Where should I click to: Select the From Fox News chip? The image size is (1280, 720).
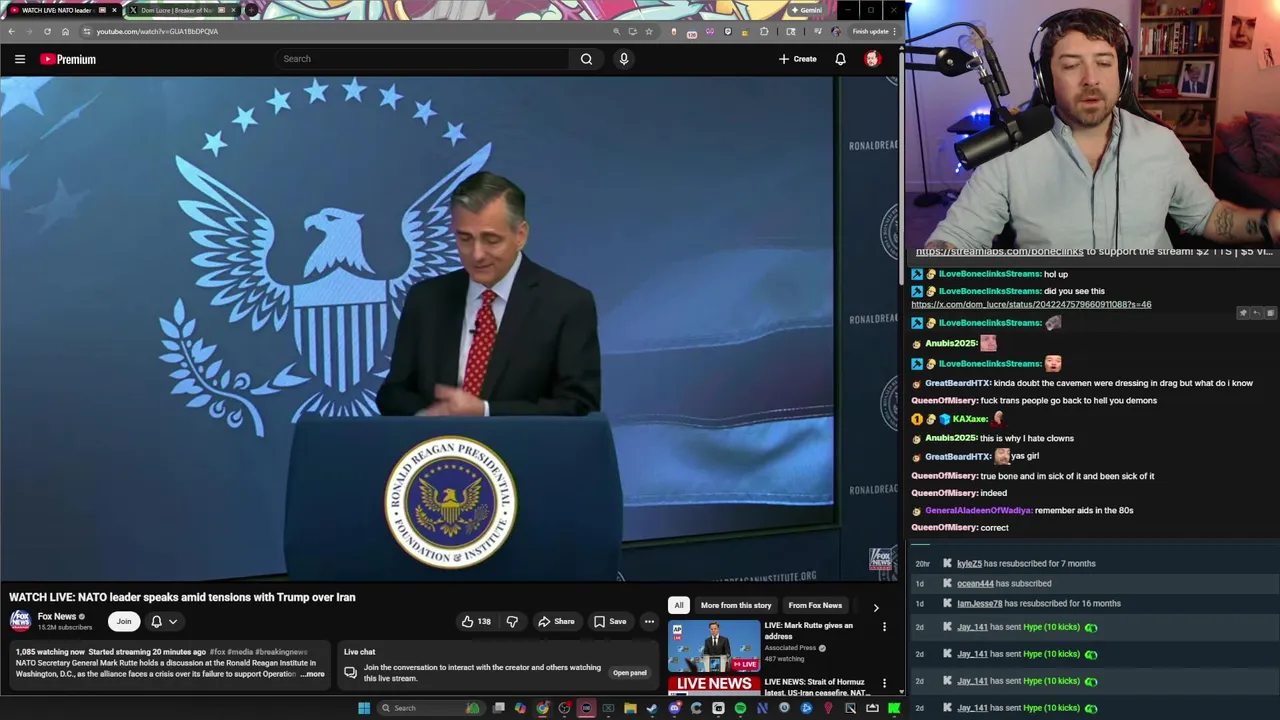click(815, 605)
